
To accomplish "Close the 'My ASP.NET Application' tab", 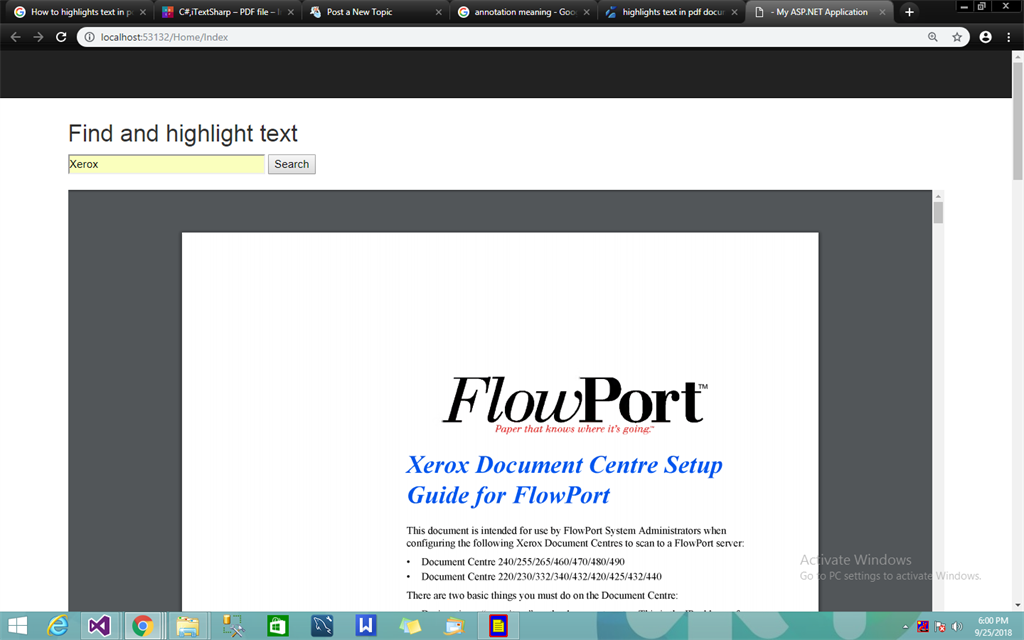I will pos(882,12).
